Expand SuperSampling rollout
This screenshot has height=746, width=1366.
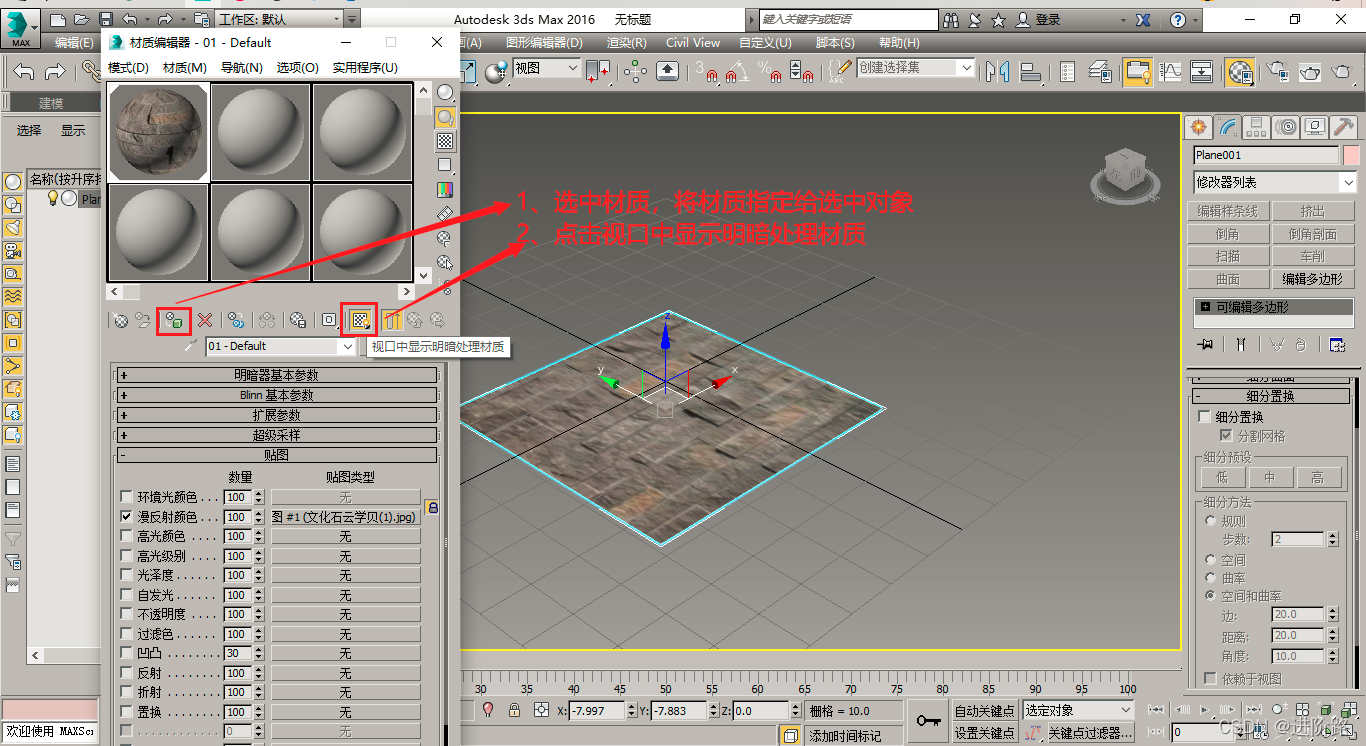pyautogui.click(x=277, y=435)
